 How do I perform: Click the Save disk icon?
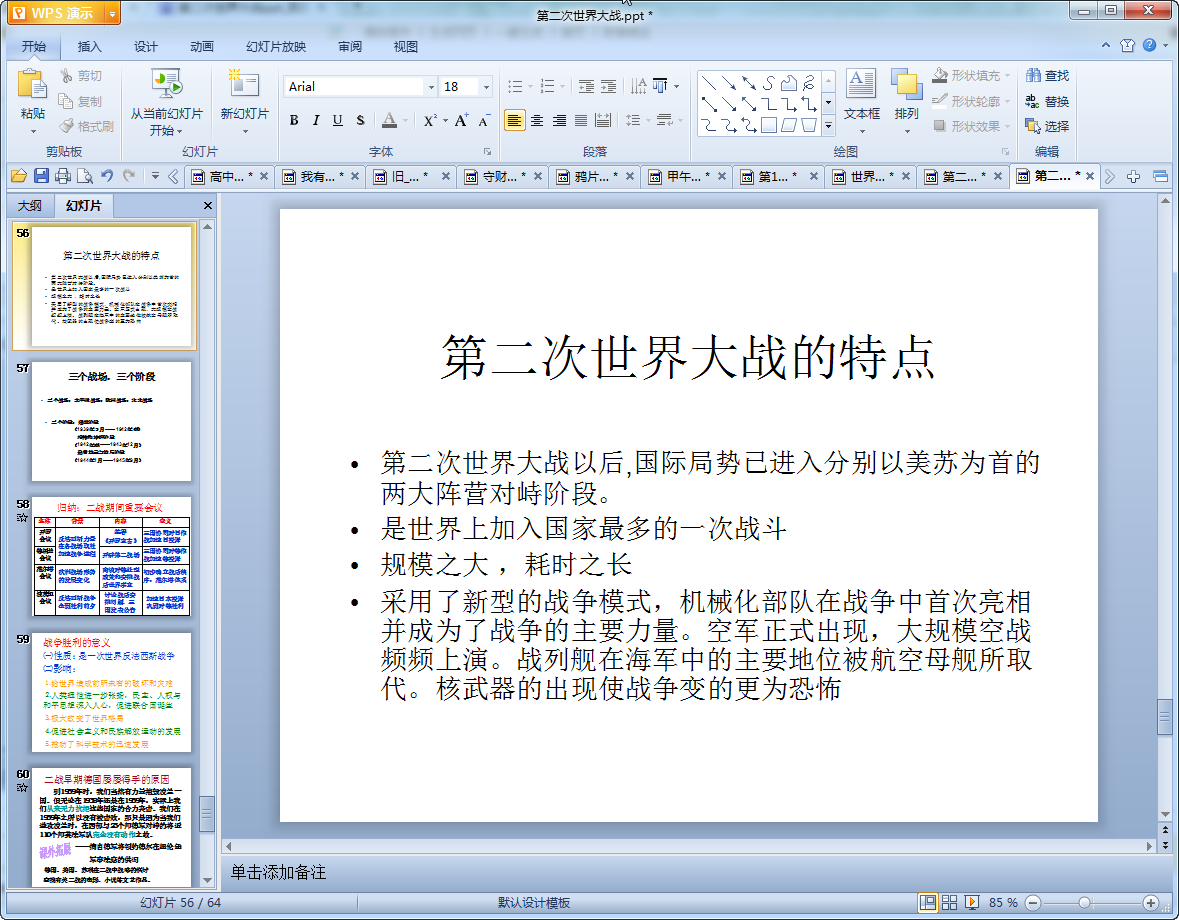(x=41, y=176)
